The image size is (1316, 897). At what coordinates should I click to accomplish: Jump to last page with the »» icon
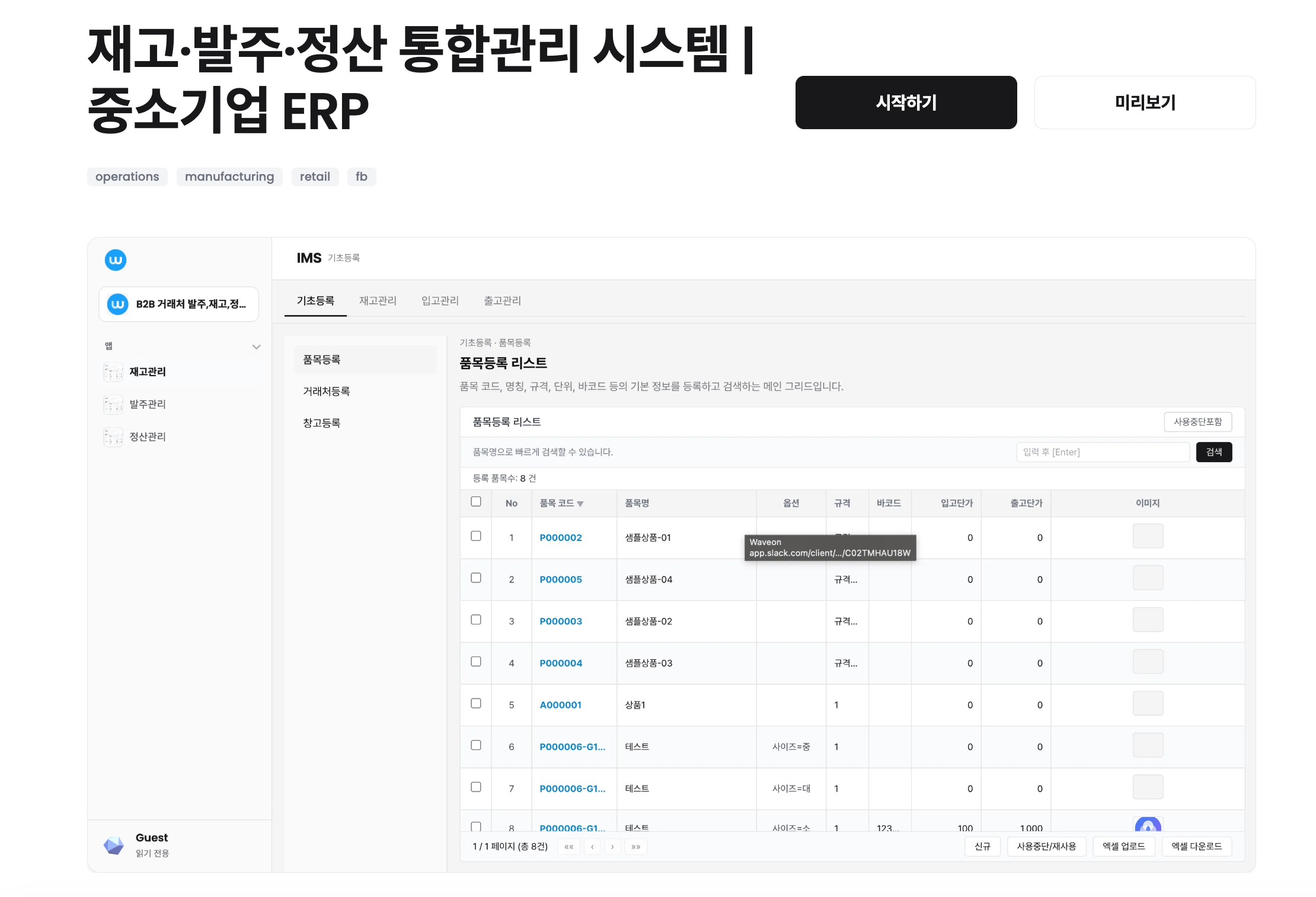[636, 847]
